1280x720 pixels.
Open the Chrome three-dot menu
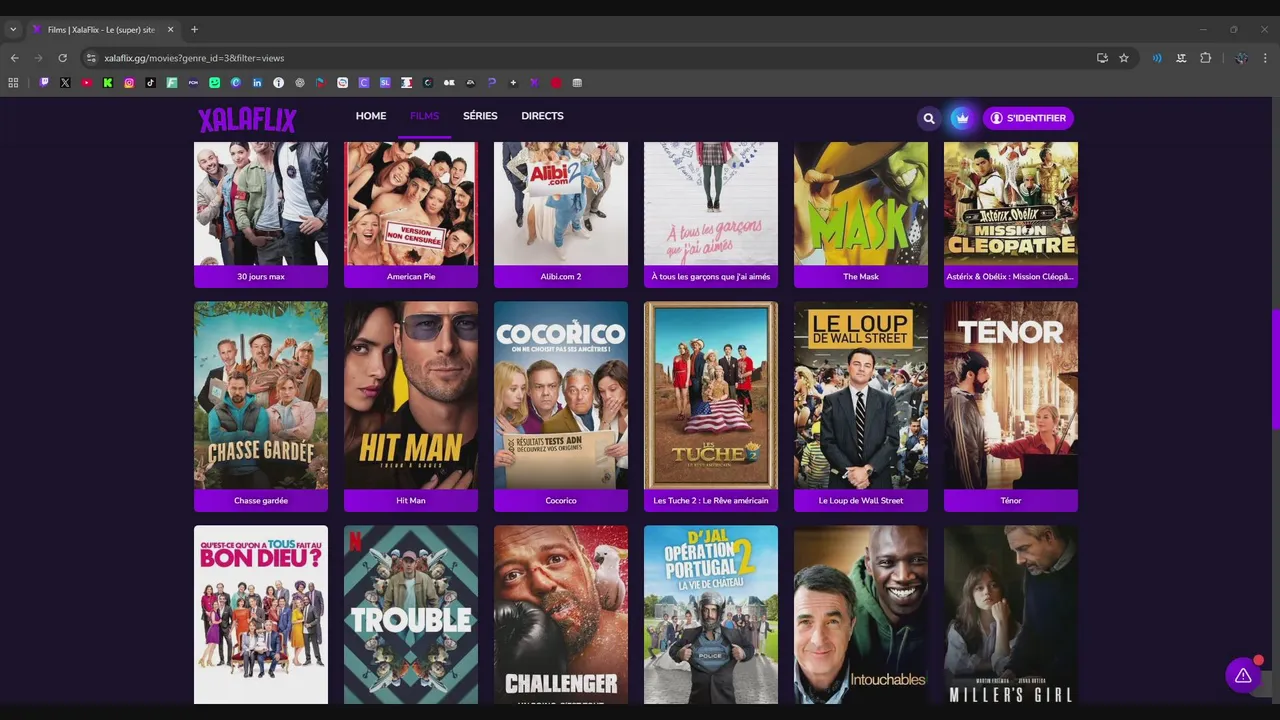1265,58
